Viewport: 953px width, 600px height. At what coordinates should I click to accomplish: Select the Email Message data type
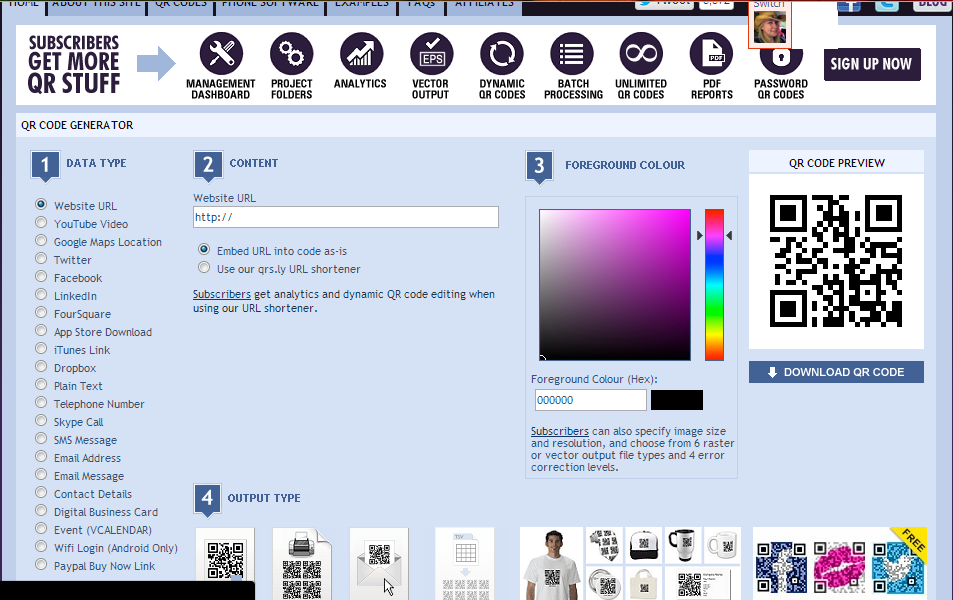tap(41, 474)
